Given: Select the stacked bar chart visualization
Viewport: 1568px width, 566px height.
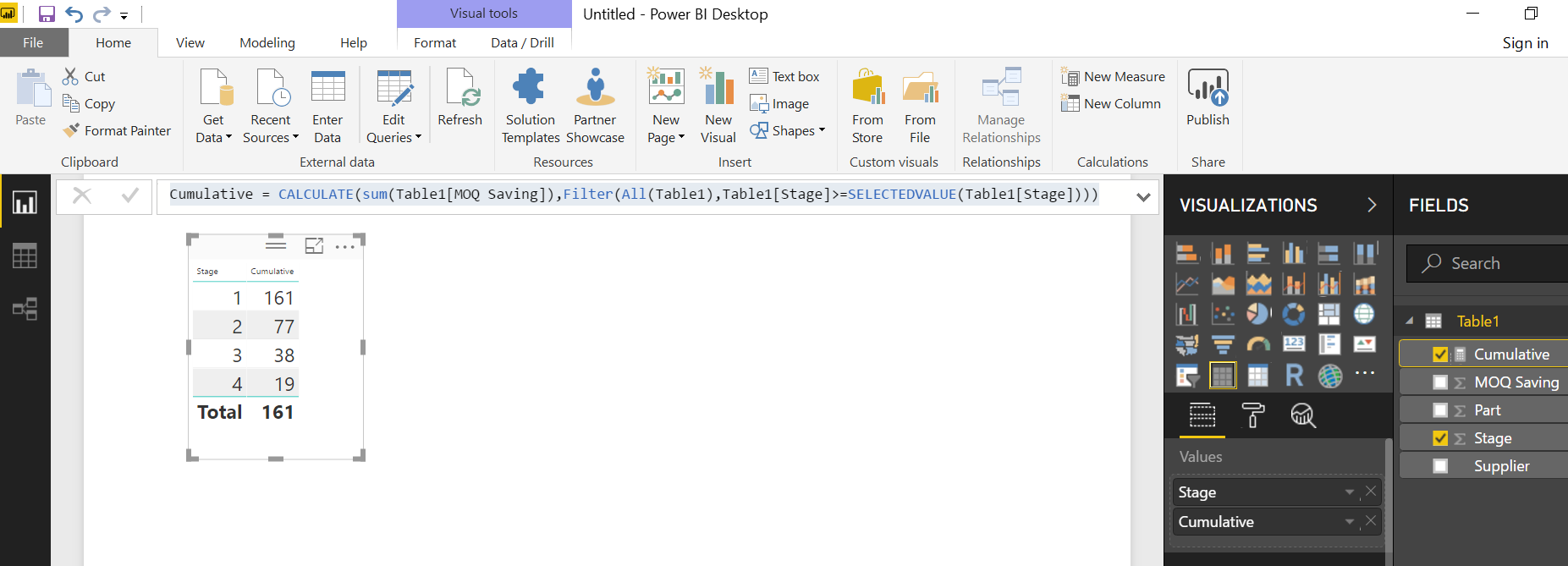Looking at the screenshot, I should [1187, 253].
